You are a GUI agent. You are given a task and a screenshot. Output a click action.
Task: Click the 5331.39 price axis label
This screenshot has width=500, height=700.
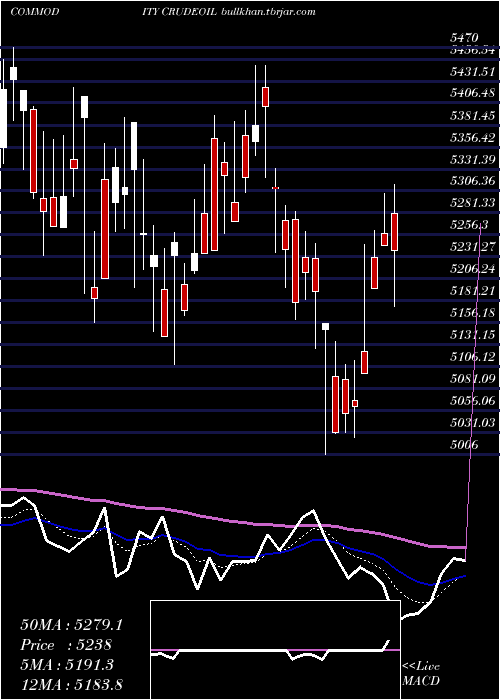coord(473,159)
